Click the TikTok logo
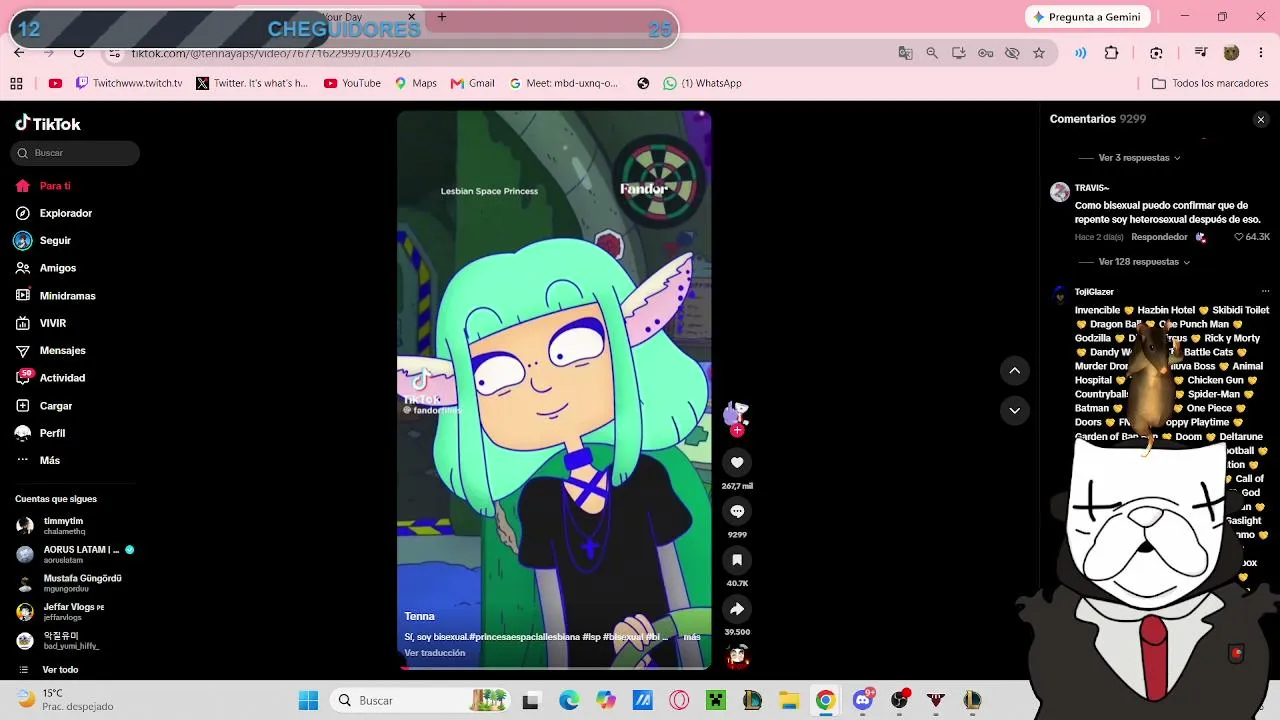Image resolution: width=1280 pixels, height=720 pixels. (x=48, y=124)
